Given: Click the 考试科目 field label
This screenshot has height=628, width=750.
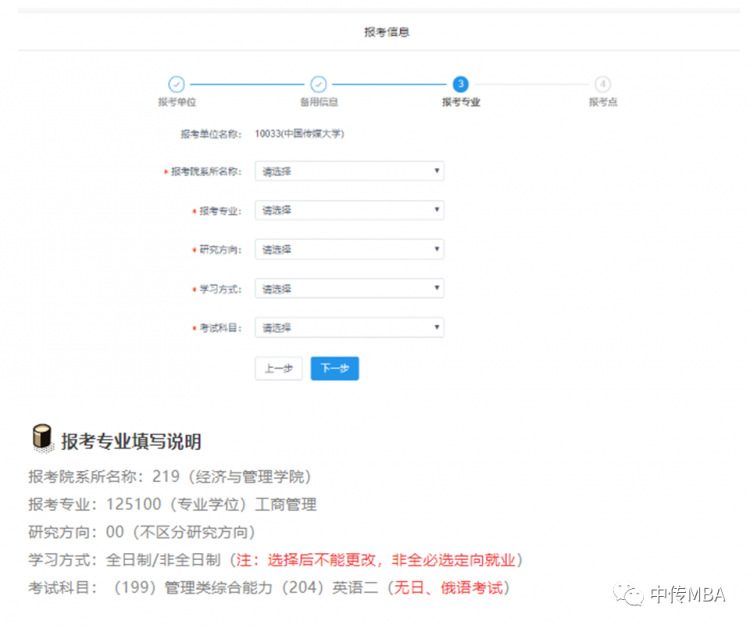Looking at the screenshot, I should tap(221, 328).
